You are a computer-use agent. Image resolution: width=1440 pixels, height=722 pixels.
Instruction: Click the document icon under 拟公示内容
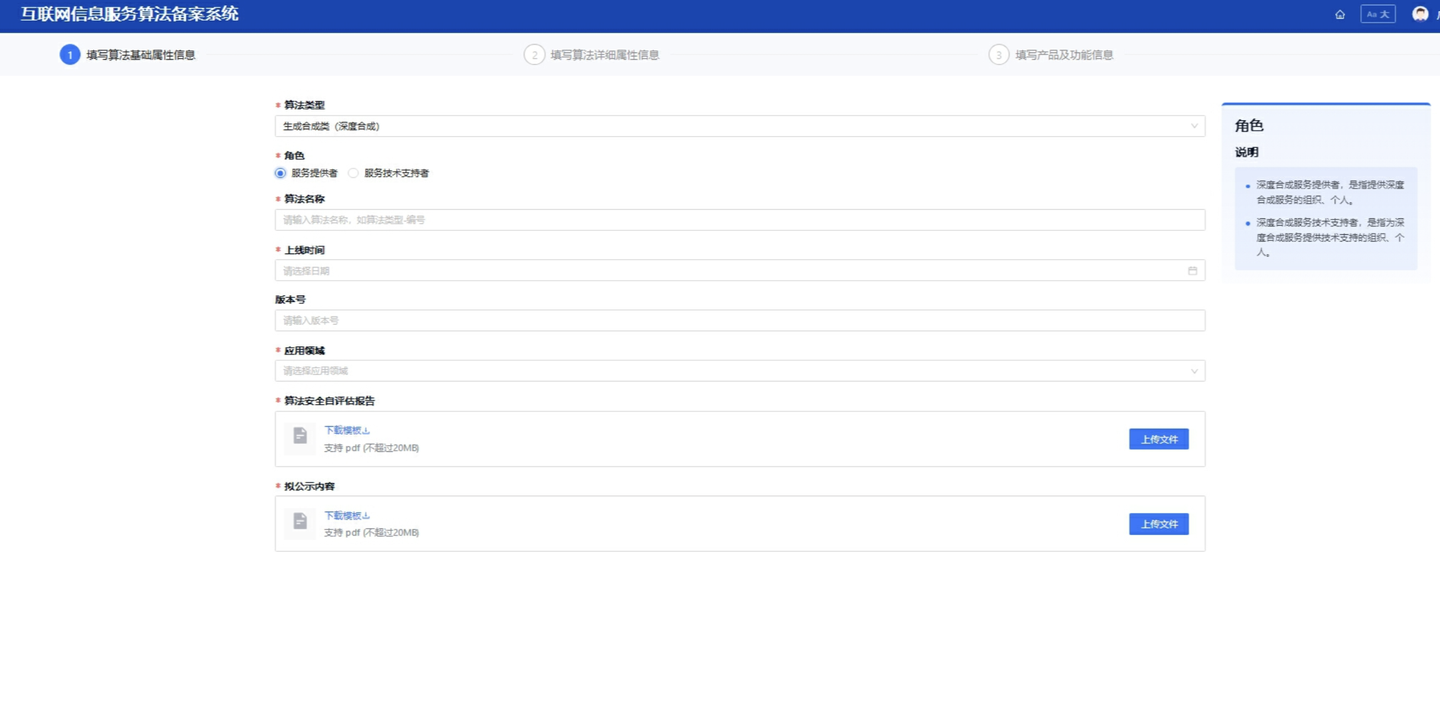point(300,522)
